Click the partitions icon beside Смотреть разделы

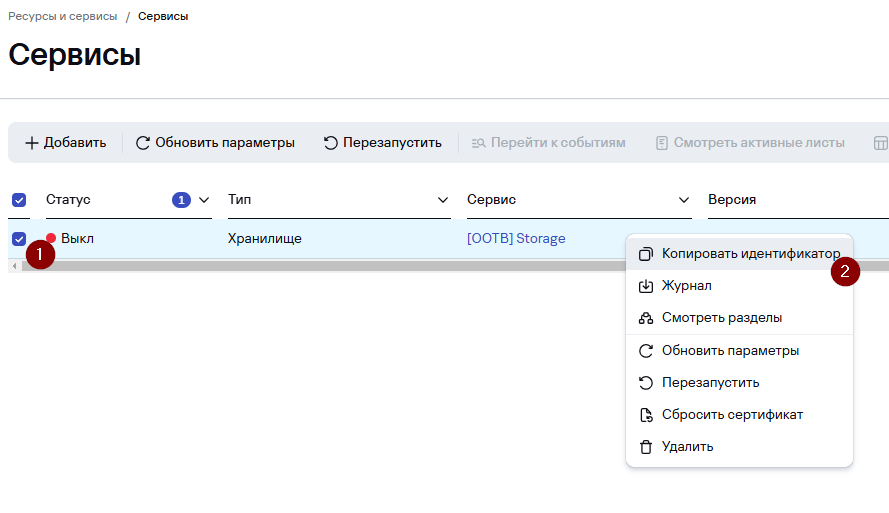(646, 318)
